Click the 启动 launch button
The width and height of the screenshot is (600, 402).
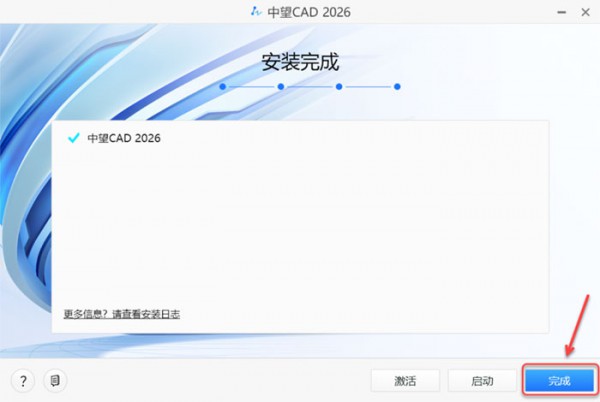point(482,381)
